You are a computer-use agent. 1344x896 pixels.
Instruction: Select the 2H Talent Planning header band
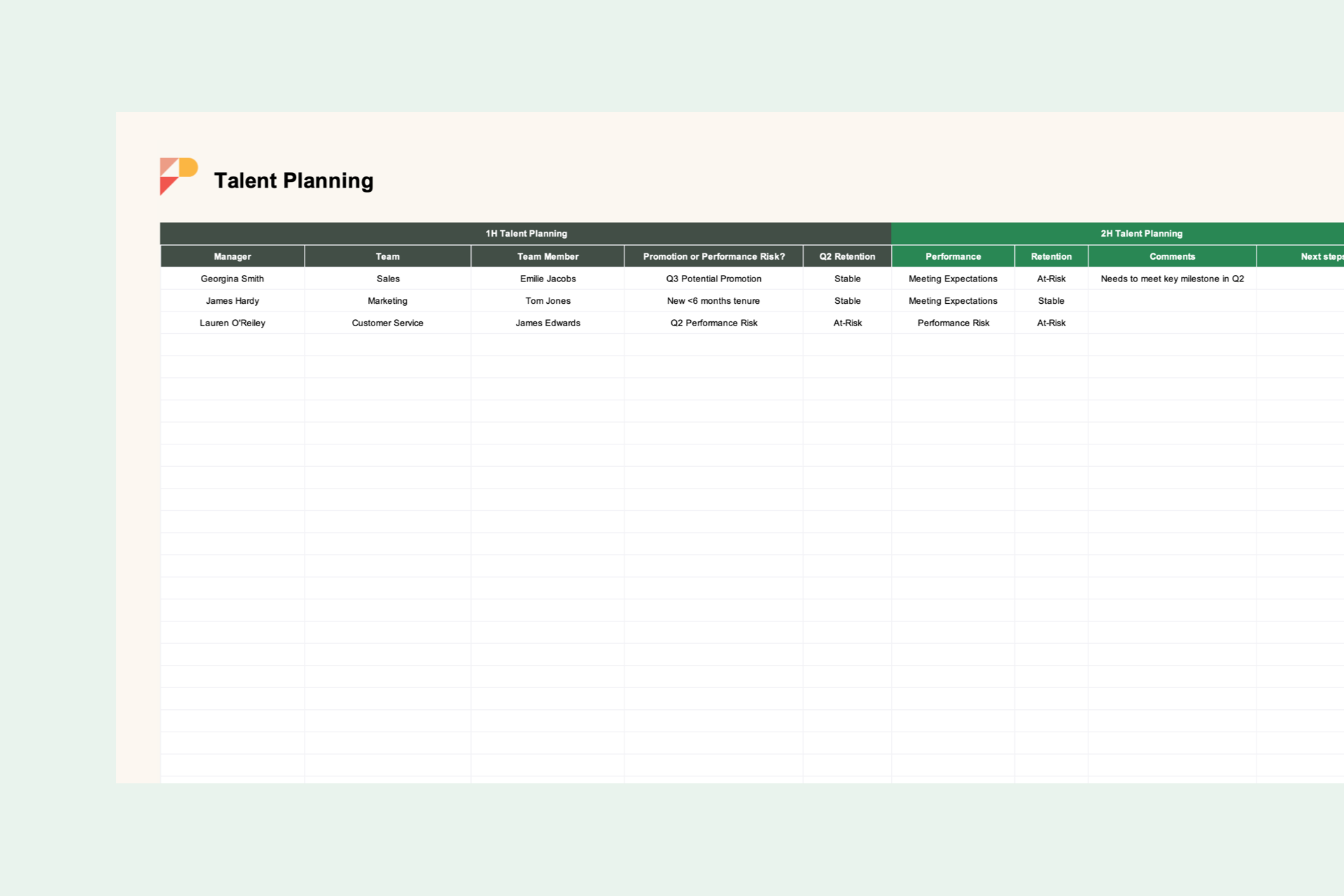click(1141, 234)
